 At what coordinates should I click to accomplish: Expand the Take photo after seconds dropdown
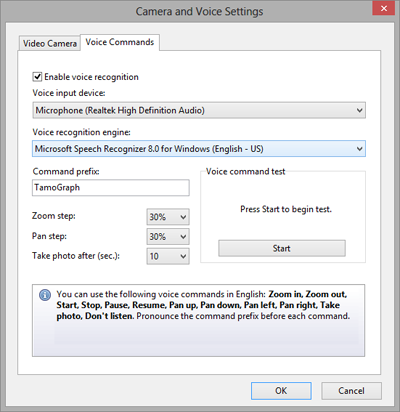pyautogui.click(x=168, y=256)
